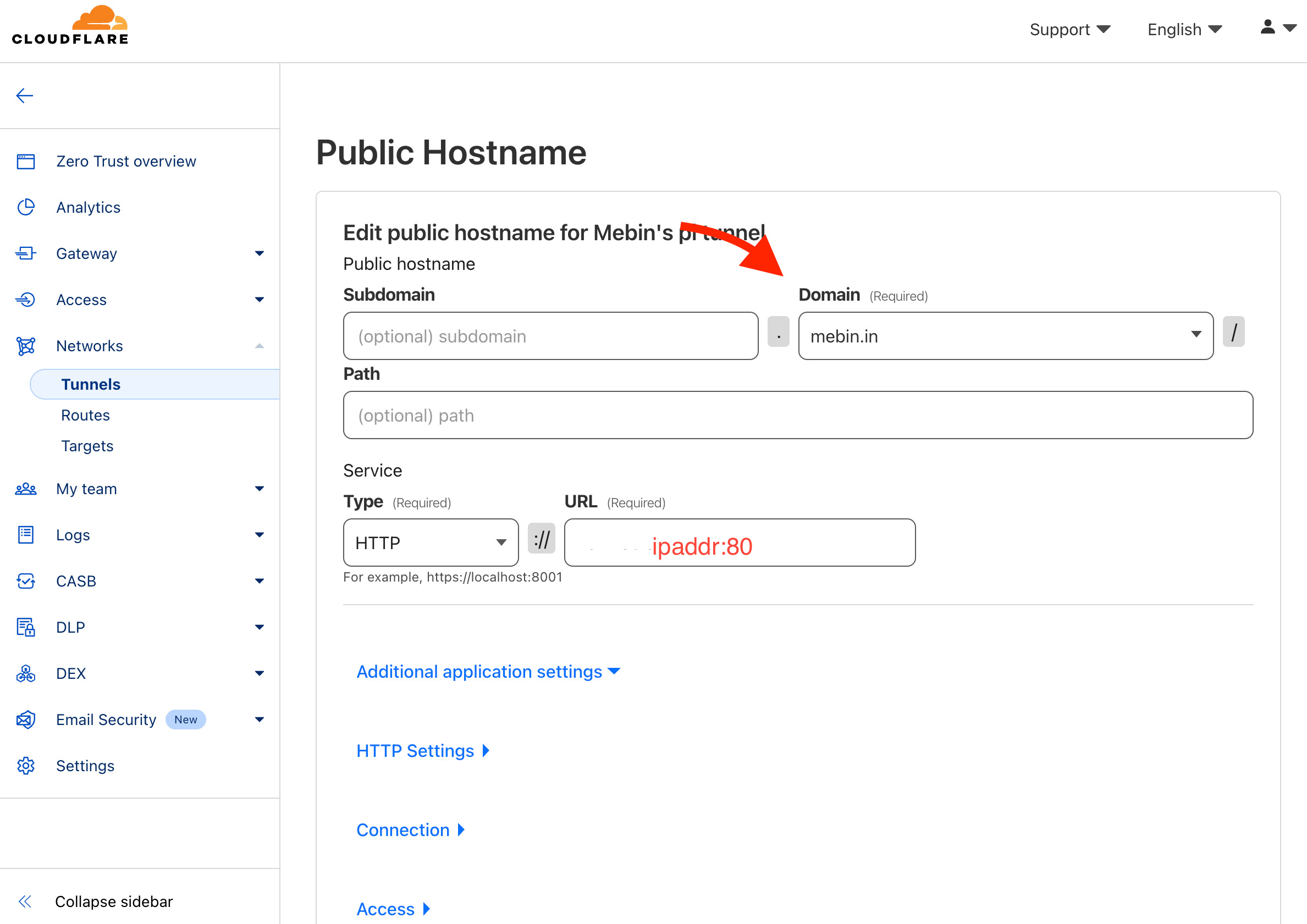The width and height of the screenshot is (1307, 924).
Task: Click the optional subdomain input field
Action: pyautogui.click(x=550, y=336)
